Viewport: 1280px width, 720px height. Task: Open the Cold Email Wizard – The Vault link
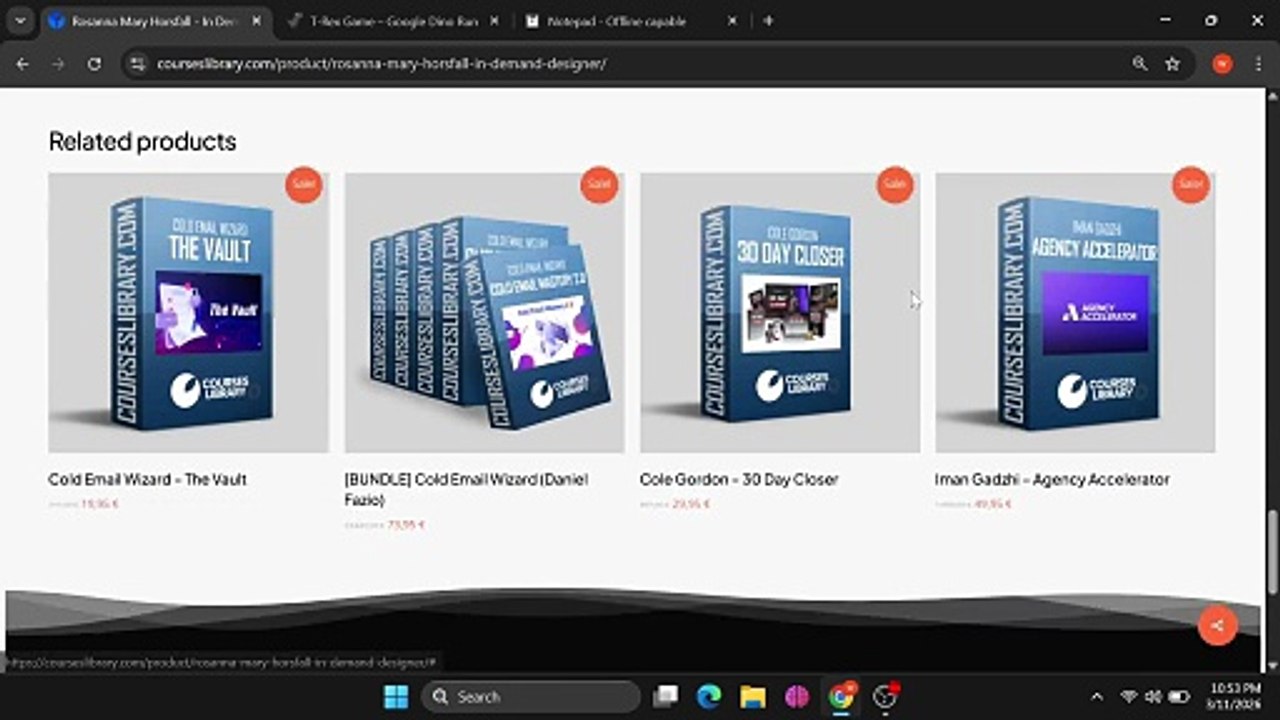tap(147, 479)
